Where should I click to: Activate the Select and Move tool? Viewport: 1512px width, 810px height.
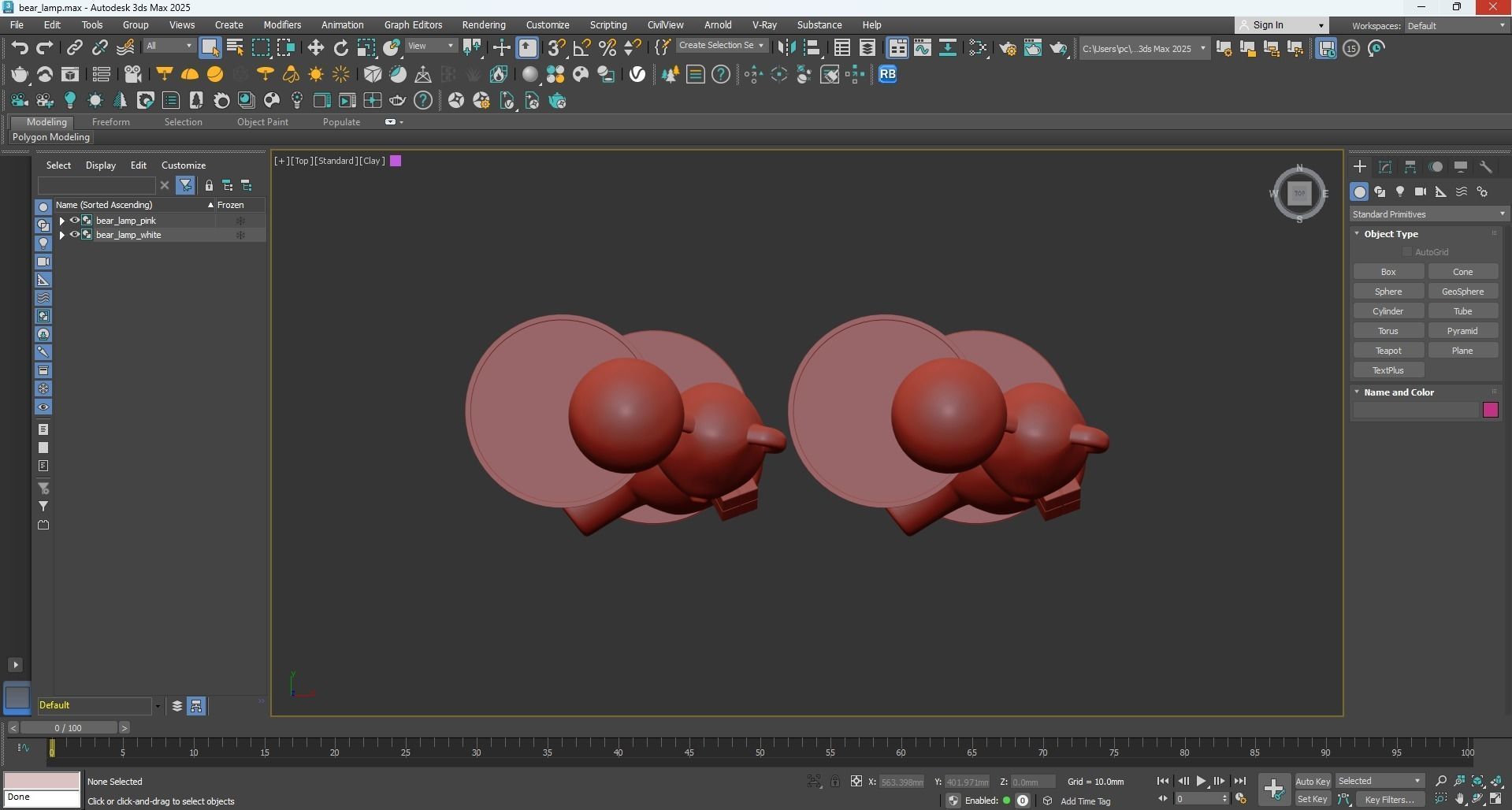pos(316,48)
